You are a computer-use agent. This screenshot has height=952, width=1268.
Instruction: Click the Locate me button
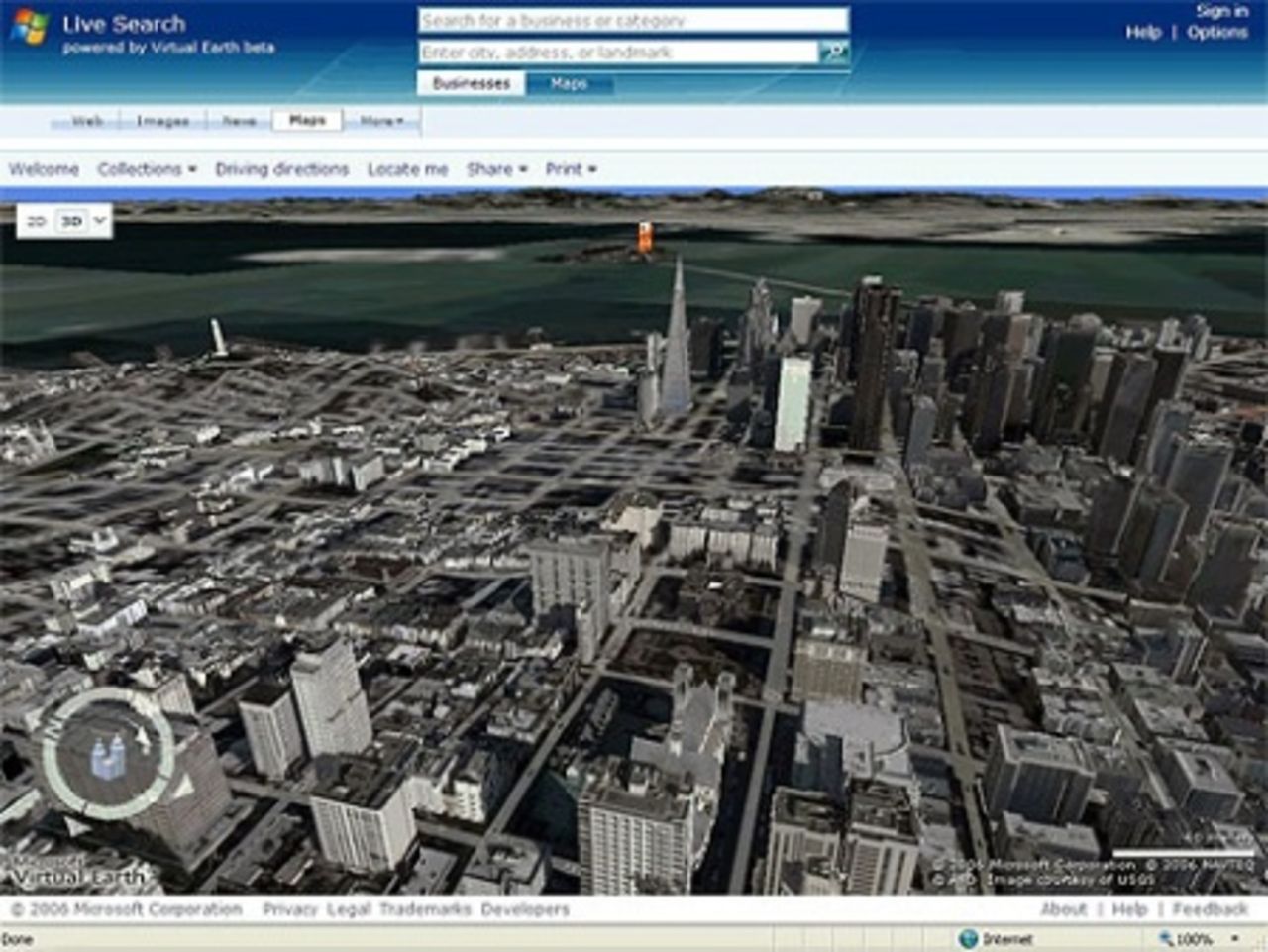coord(407,168)
